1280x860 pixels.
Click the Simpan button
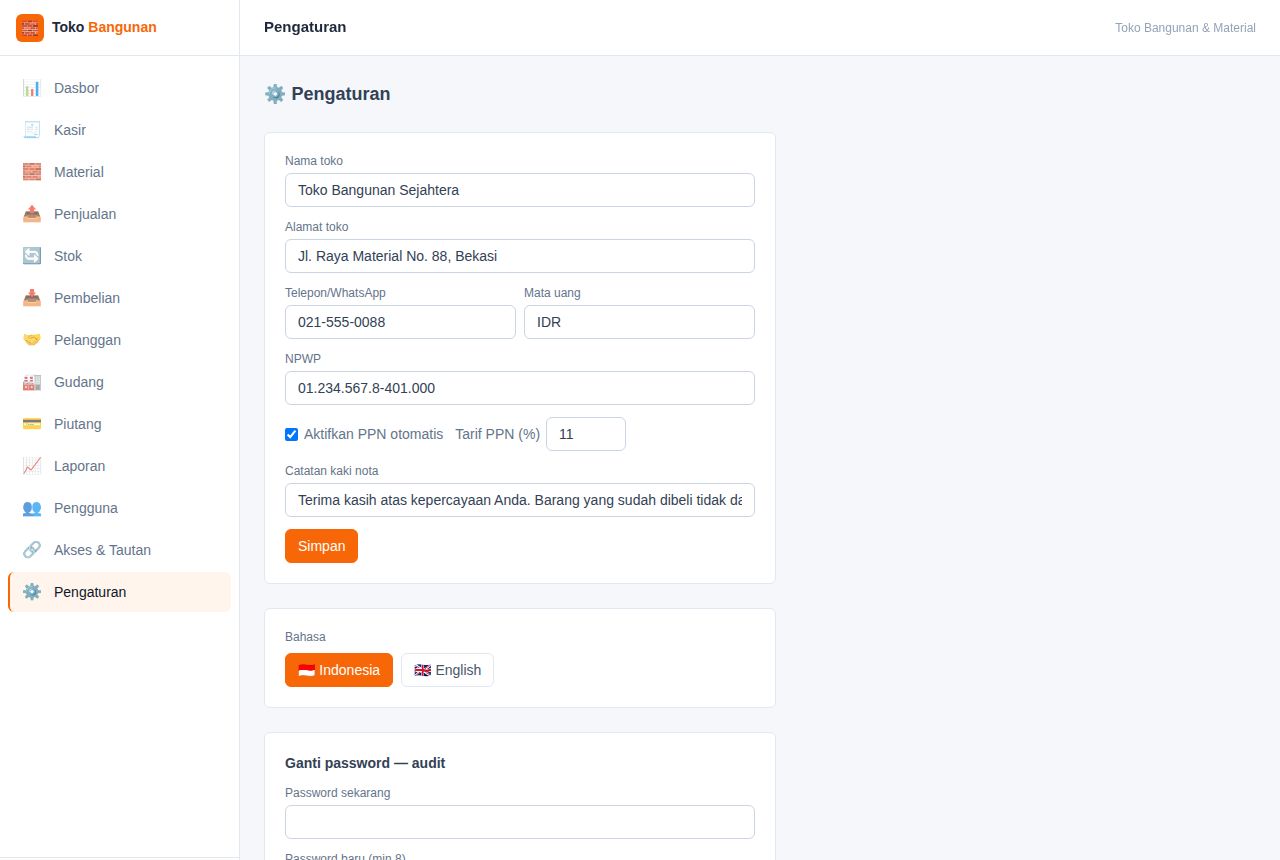(321, 546)
